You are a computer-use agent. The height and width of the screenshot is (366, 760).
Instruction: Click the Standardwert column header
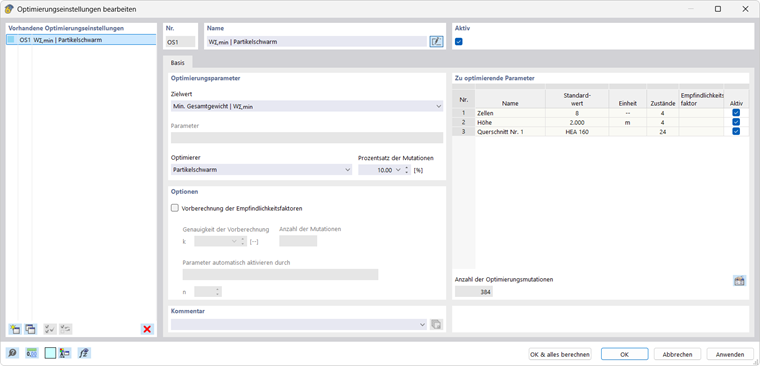tap(577, 99)
